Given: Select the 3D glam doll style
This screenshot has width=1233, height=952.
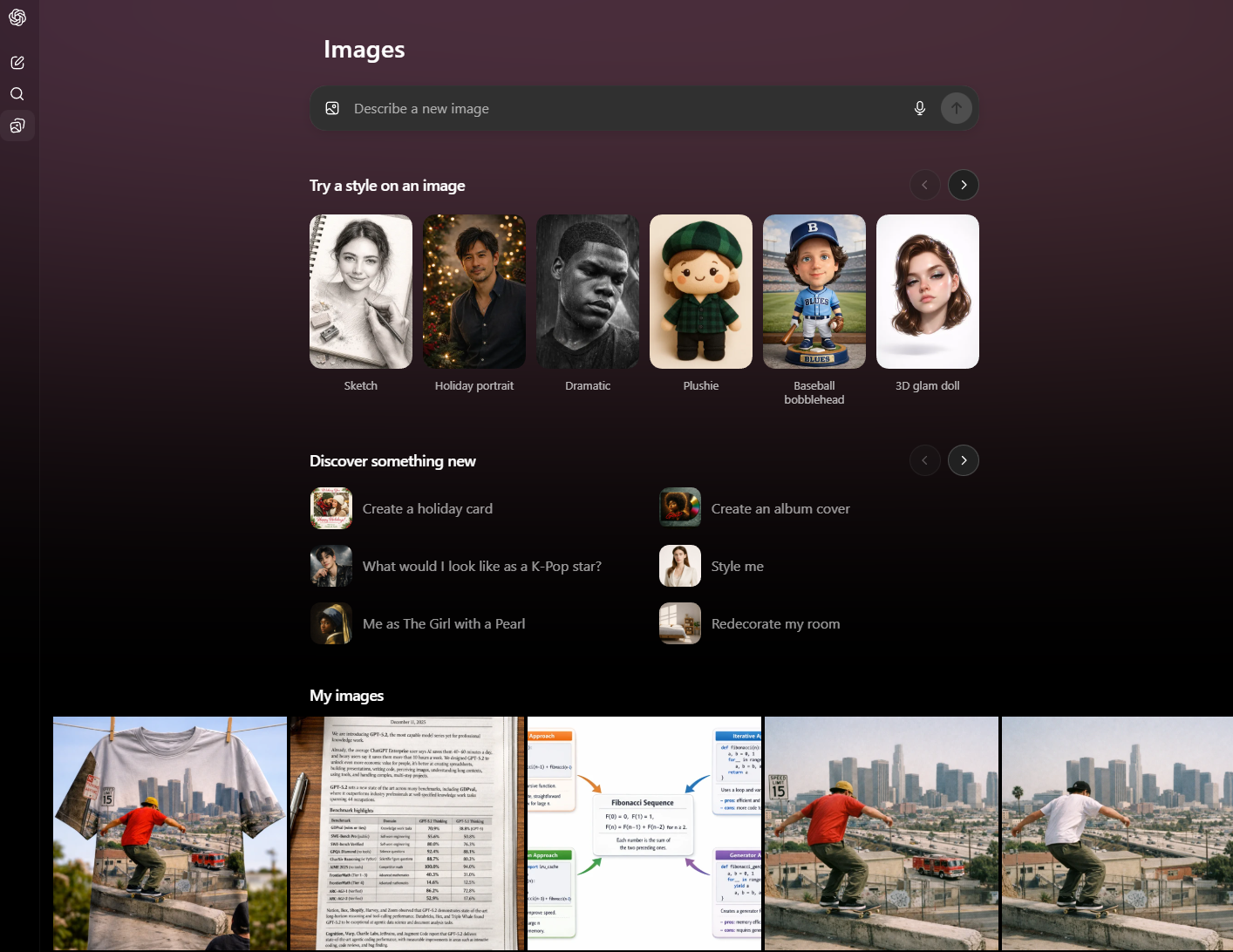Looking at the screenshot, I should 927,291.
